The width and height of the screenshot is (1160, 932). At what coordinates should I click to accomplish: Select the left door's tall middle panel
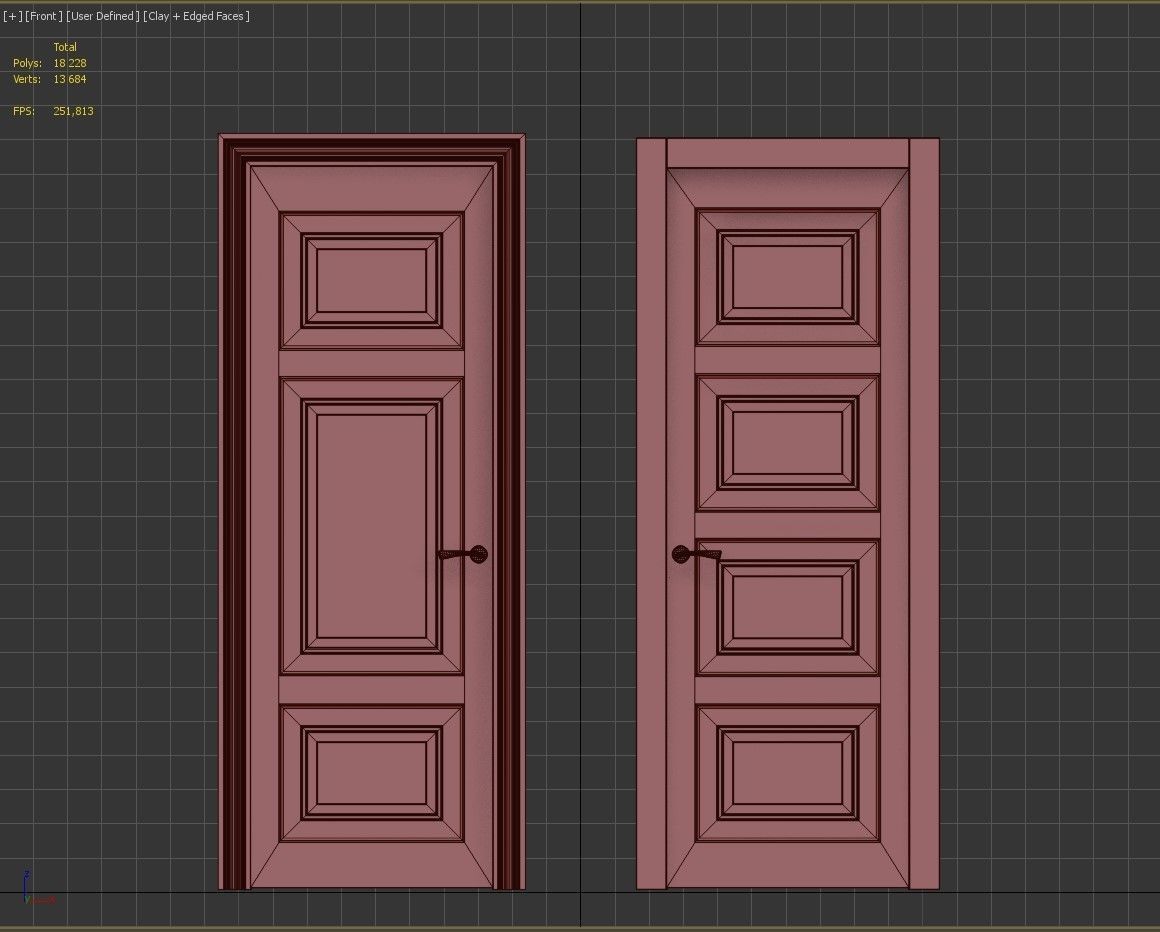[371, 526]
